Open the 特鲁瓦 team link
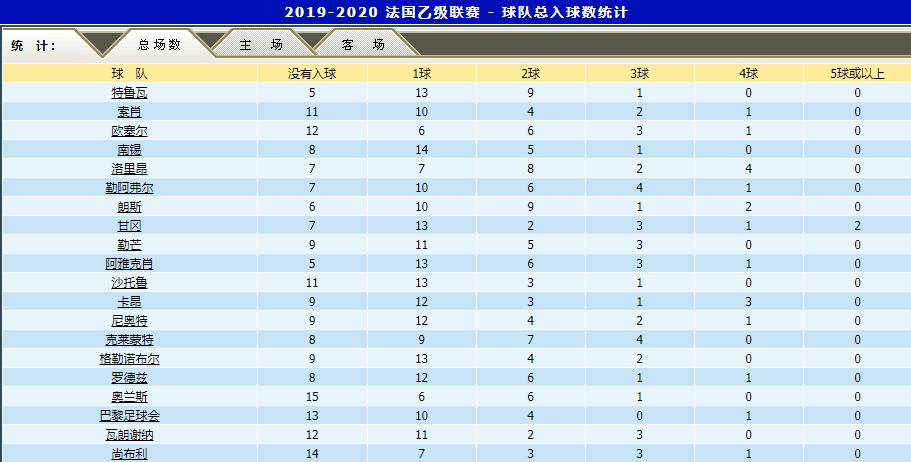The width and height of the screenshot is (911, 462). click(129, 93)
